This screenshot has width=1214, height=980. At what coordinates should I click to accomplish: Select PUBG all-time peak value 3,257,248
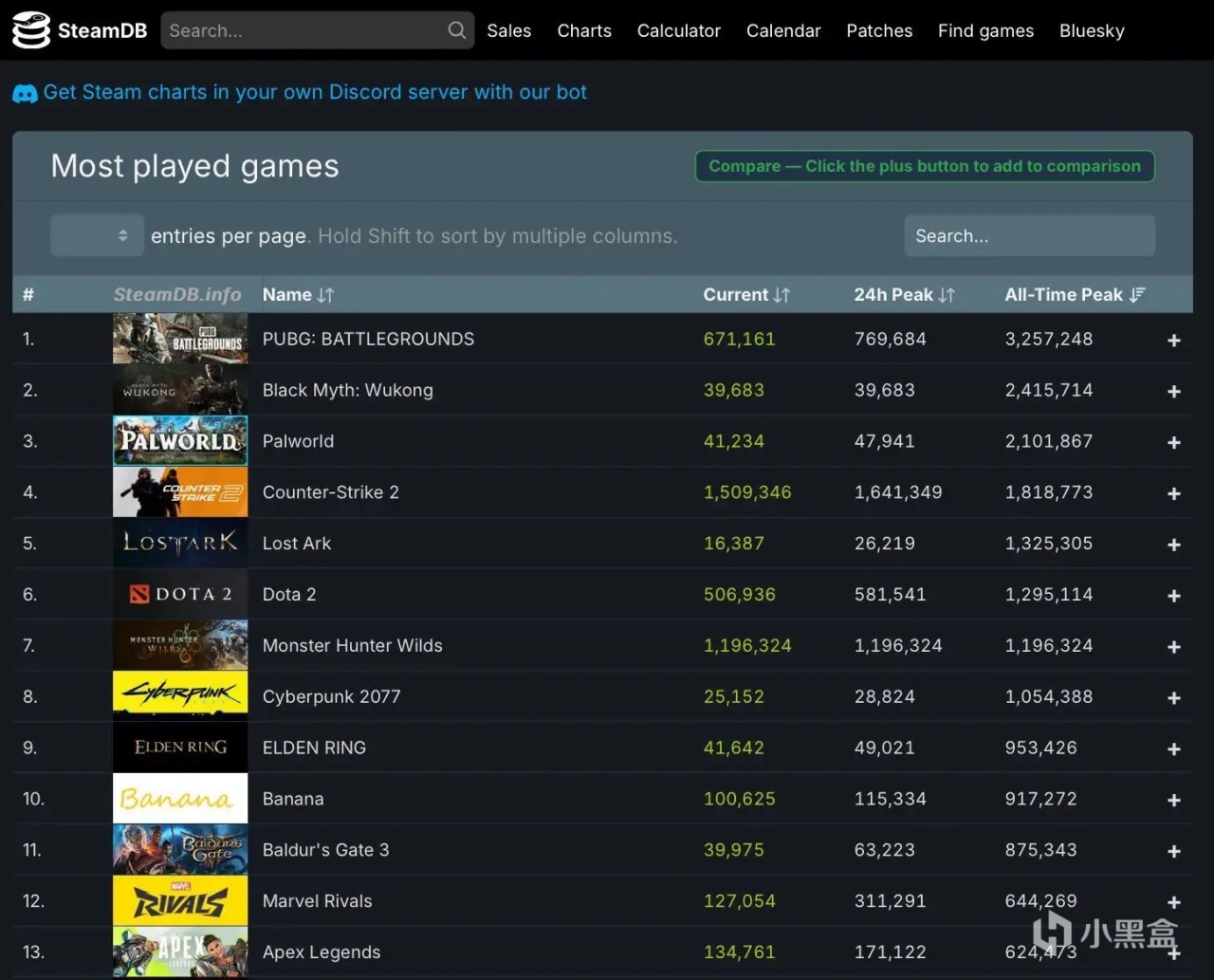[x=1049, y=339]
